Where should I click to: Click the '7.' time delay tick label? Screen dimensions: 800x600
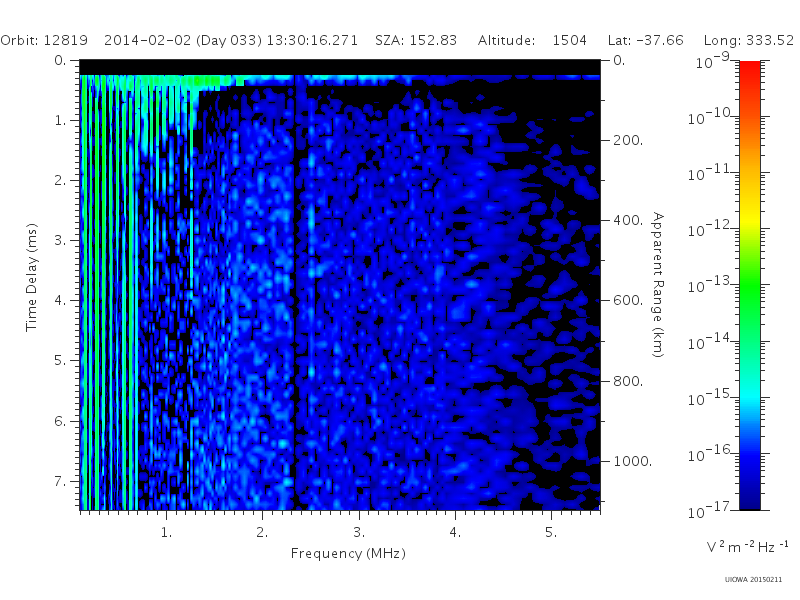click(x=60, y=481)
